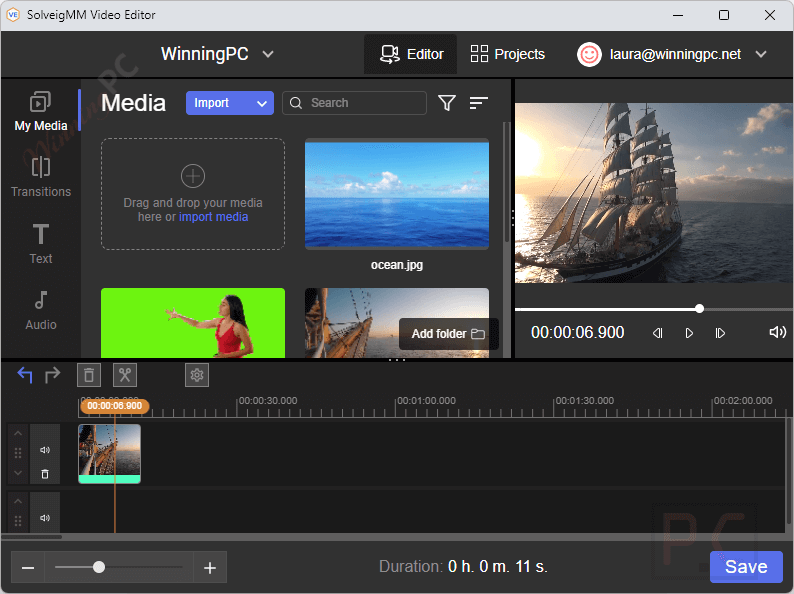Image resolution: width=794 pixels, height=594 pixels.
Task: Select the ocean.jpg thumbnail
Action: coord(396,194)
